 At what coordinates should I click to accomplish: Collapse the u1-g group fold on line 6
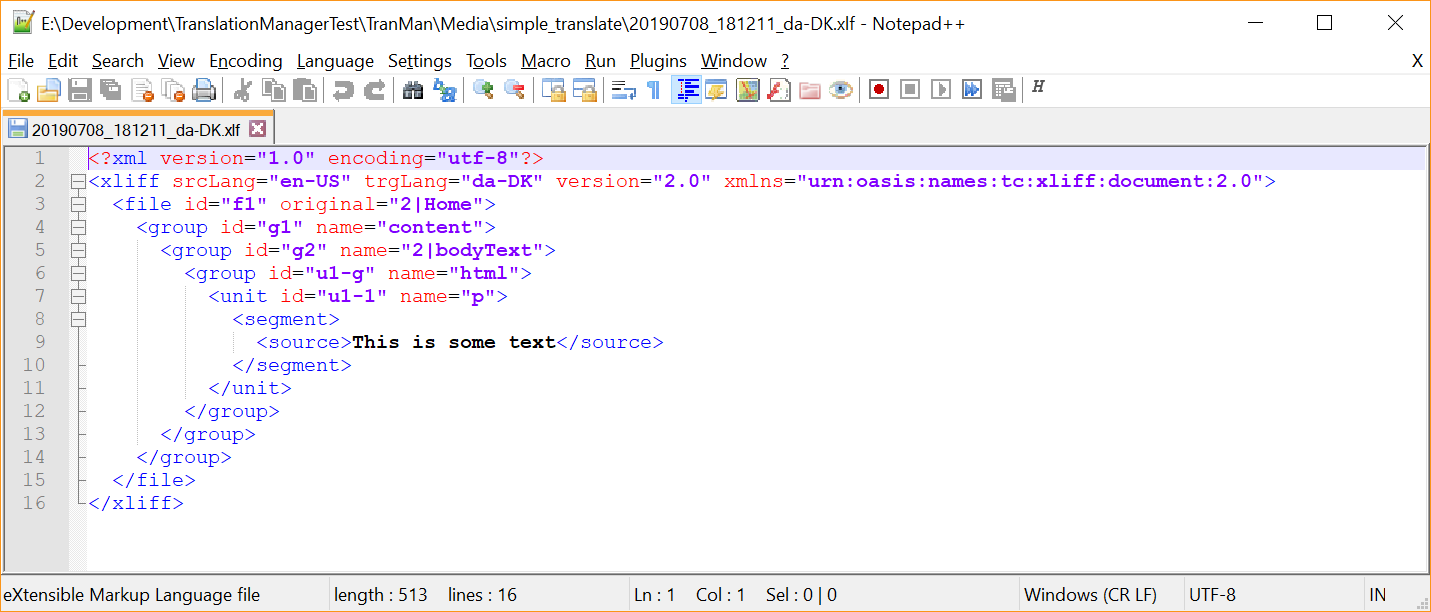coord(78,274)
